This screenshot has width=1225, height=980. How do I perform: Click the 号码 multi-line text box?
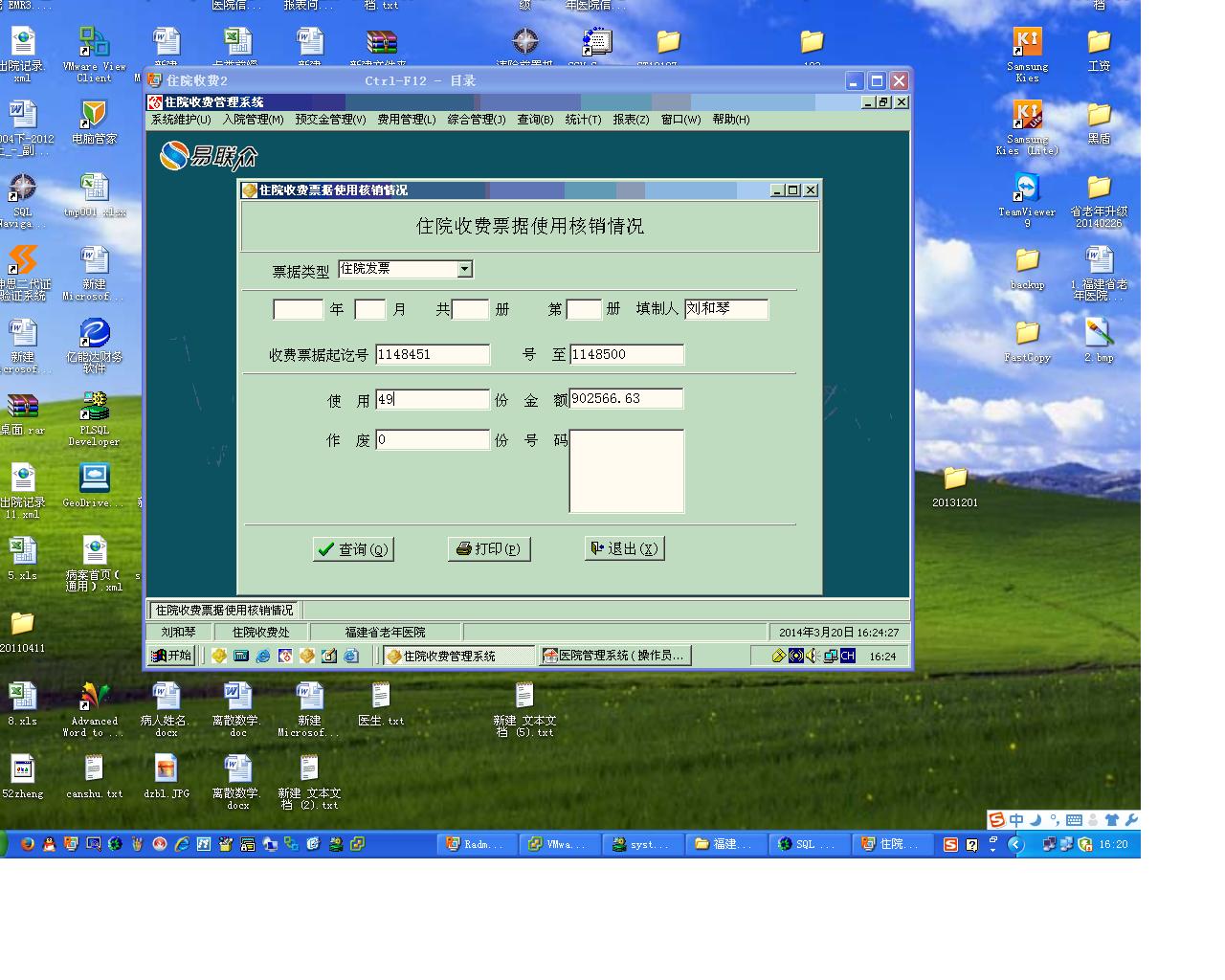(627, 471)
